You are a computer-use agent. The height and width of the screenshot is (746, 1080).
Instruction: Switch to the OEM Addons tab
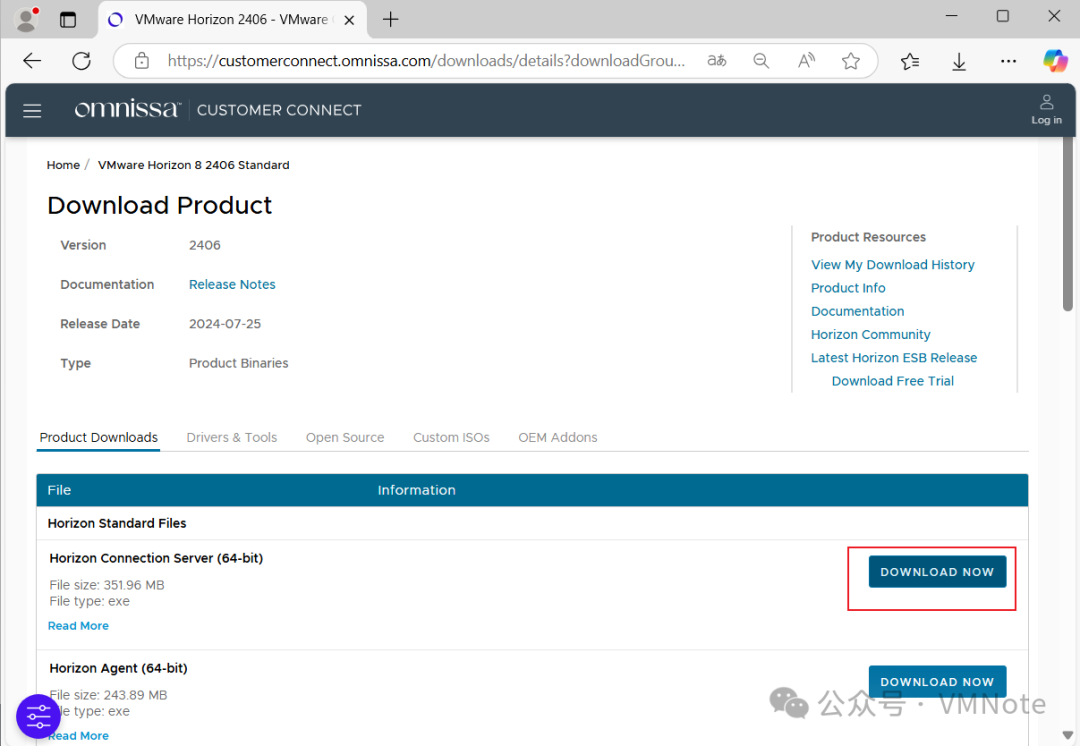(558, 437)
